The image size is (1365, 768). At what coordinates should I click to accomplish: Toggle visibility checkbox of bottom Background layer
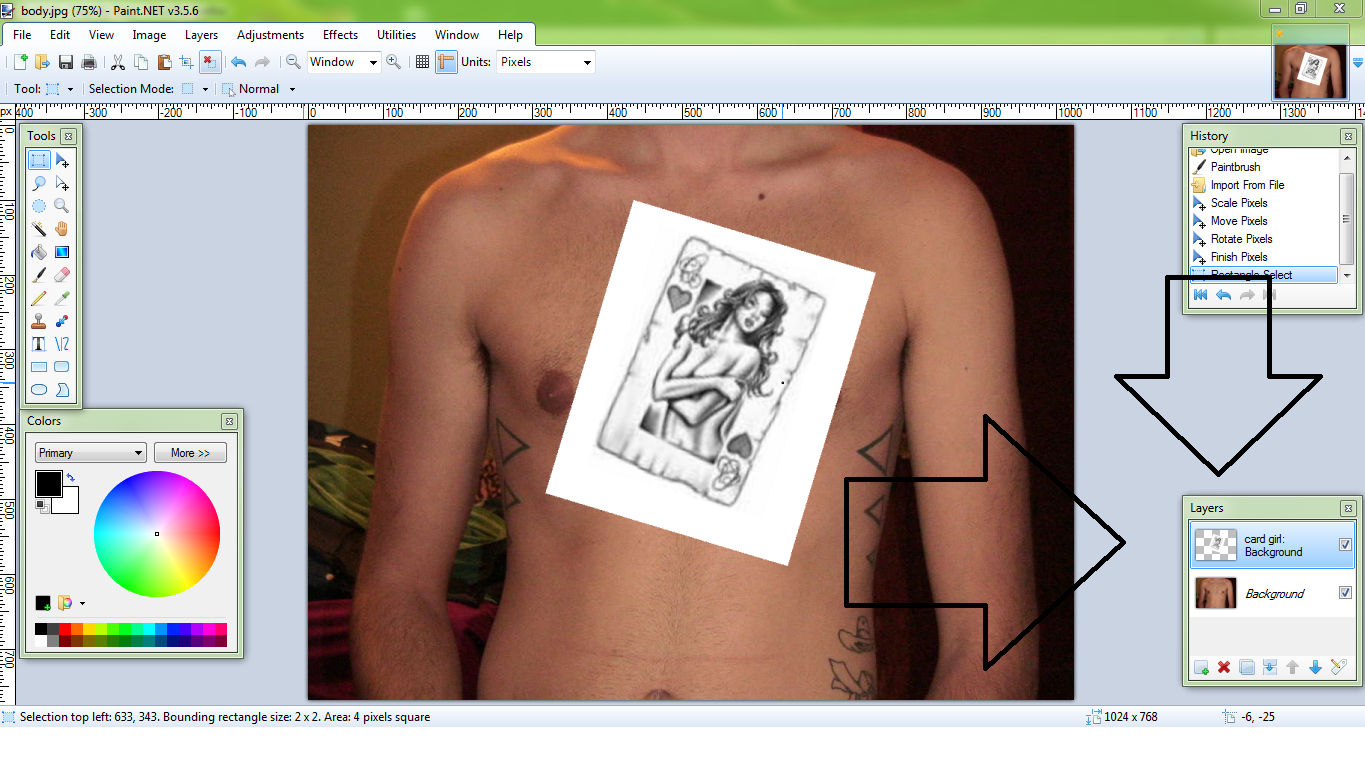point(1345,593)
